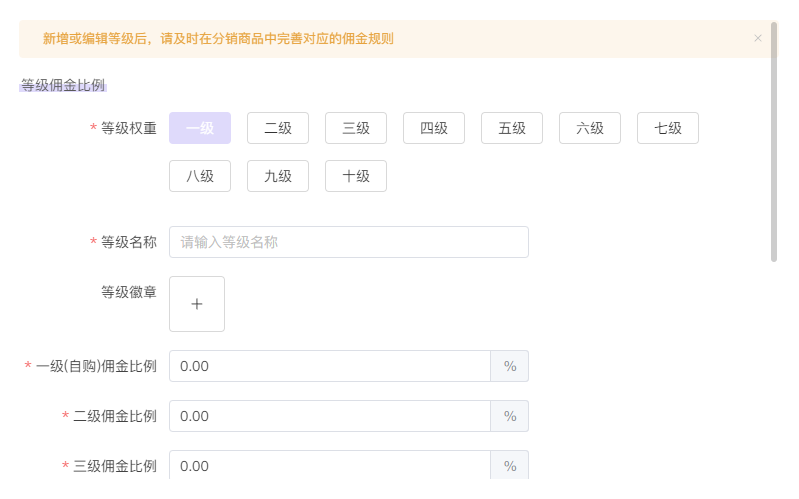
Task: Pick the 七级 level weight button
Action: [668, 128]
